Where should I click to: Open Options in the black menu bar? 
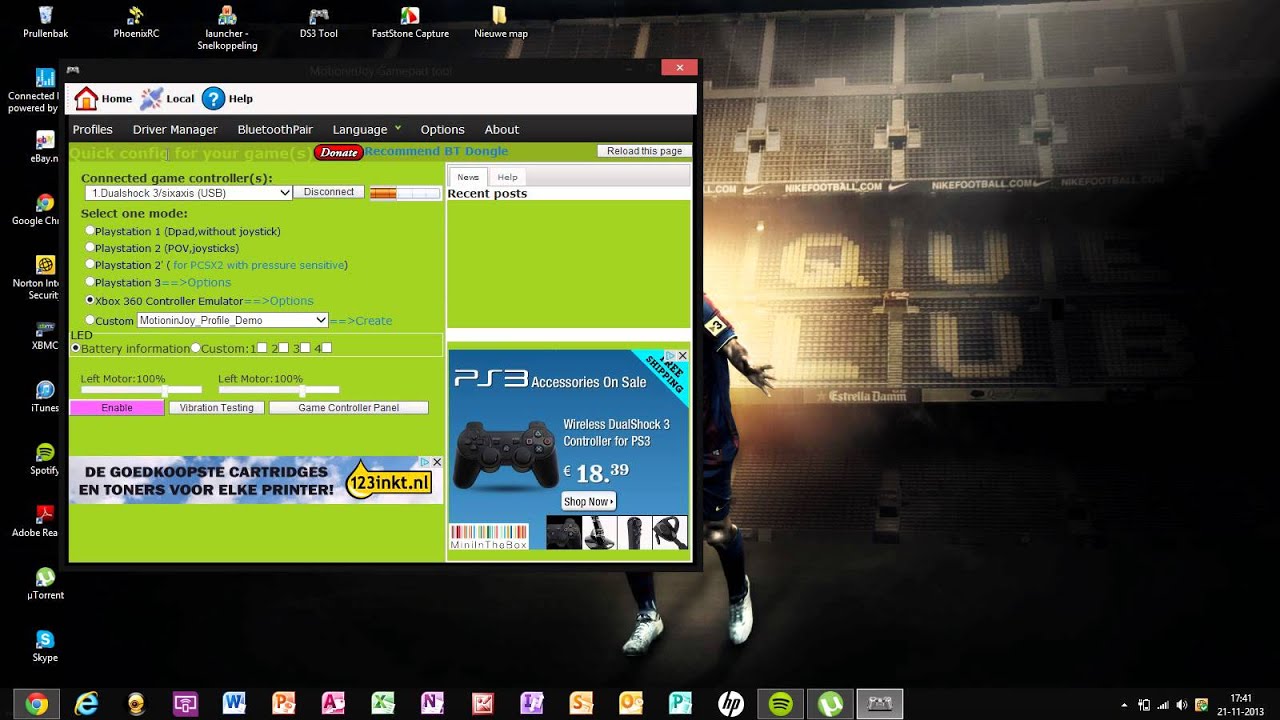click(x=442, y=130)
